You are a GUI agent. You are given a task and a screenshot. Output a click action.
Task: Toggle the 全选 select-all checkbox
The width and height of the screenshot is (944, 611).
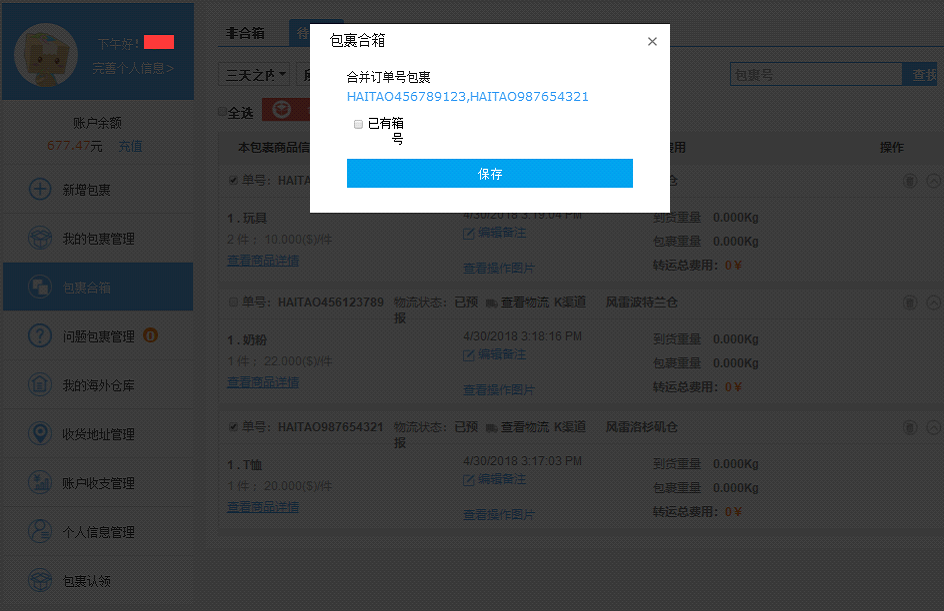click(x=222, y=112)
